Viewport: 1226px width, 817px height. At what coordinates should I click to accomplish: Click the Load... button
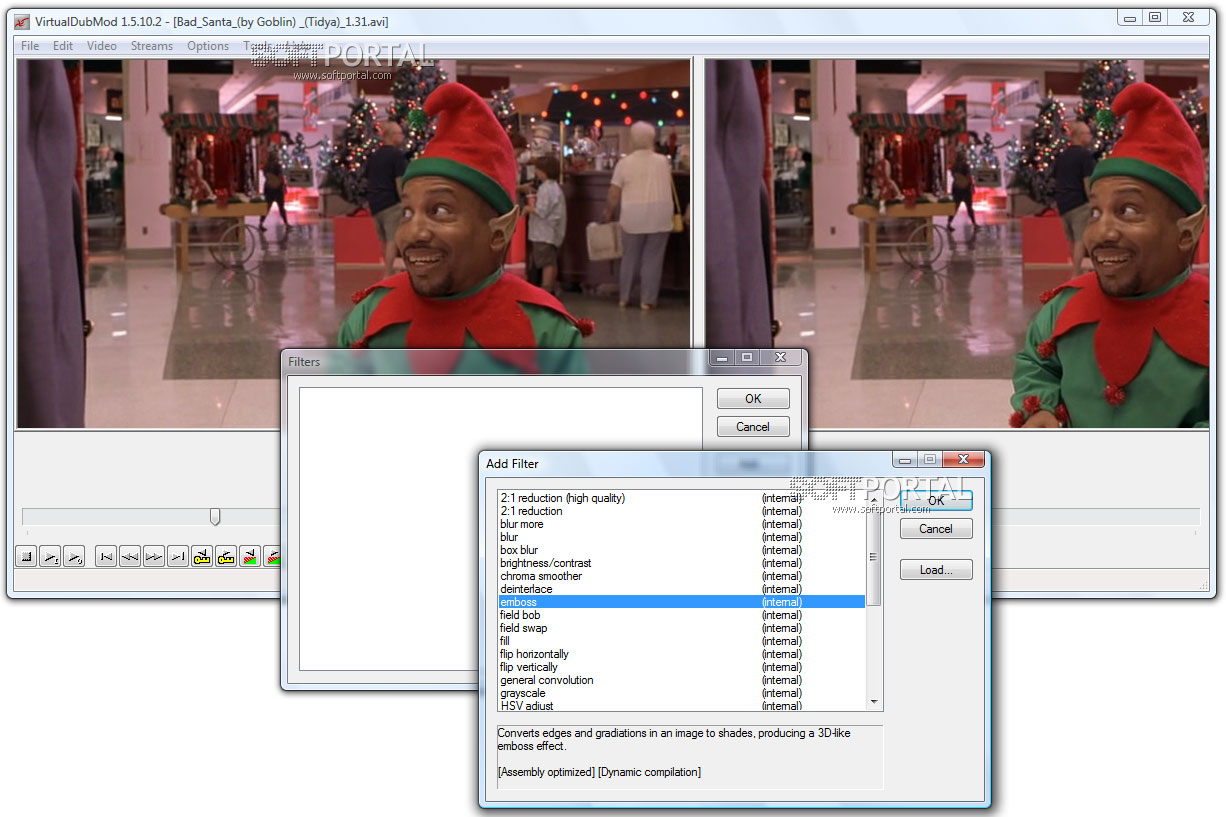[x=936, y=569]
